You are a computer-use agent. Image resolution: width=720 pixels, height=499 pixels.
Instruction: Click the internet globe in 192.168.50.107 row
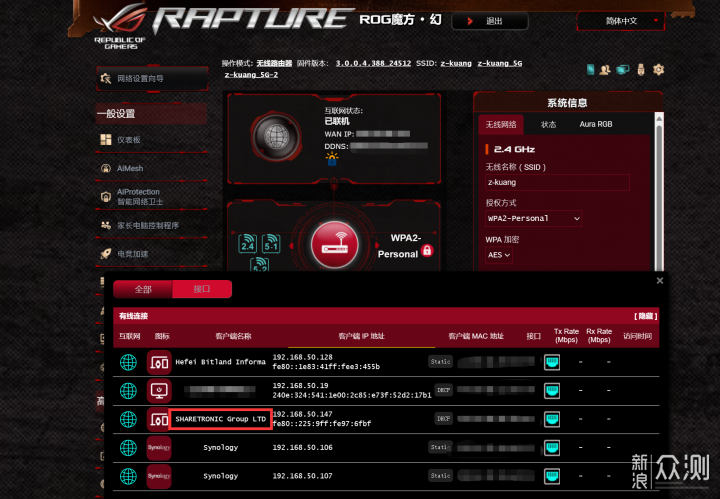[x=128, y=476]
